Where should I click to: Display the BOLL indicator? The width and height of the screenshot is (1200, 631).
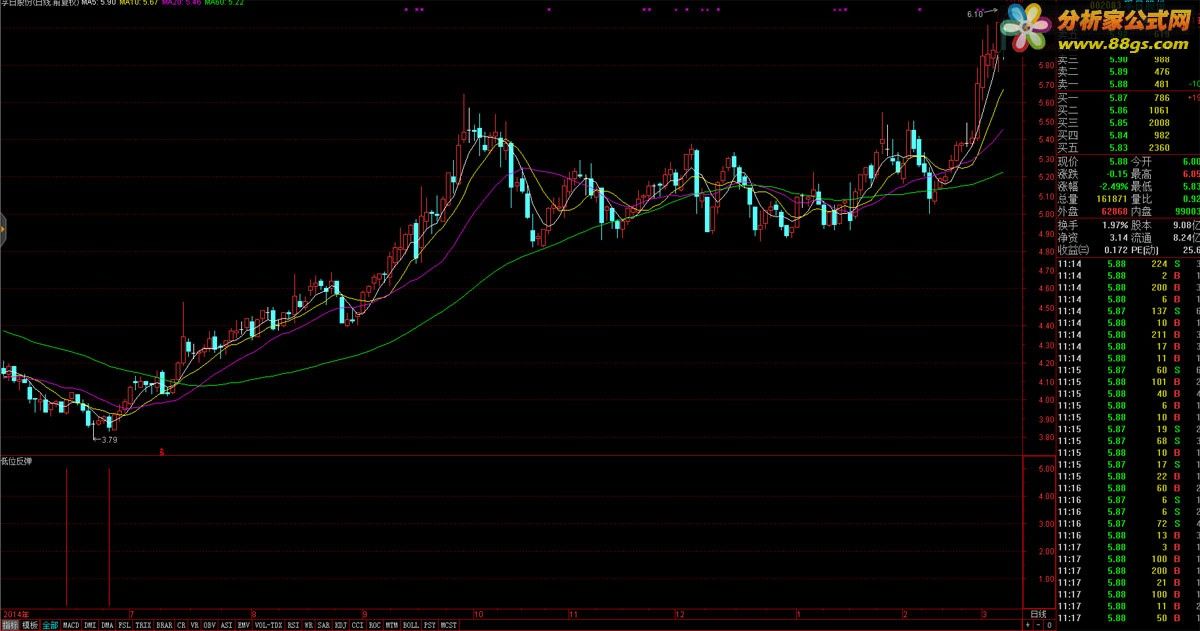click(x=411, y=625)
